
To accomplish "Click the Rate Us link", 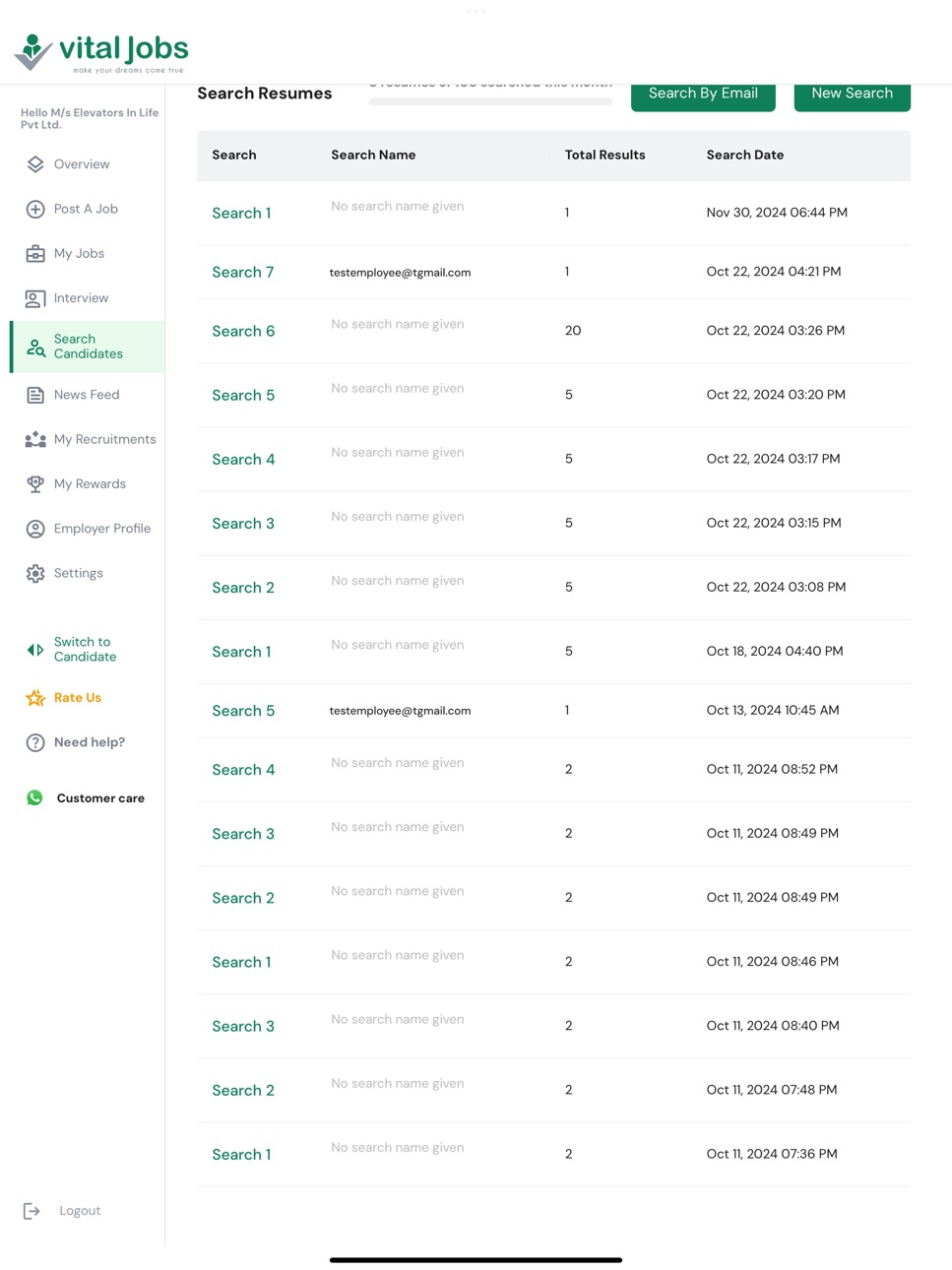I will pyautogui.click(x=78, y=698).
